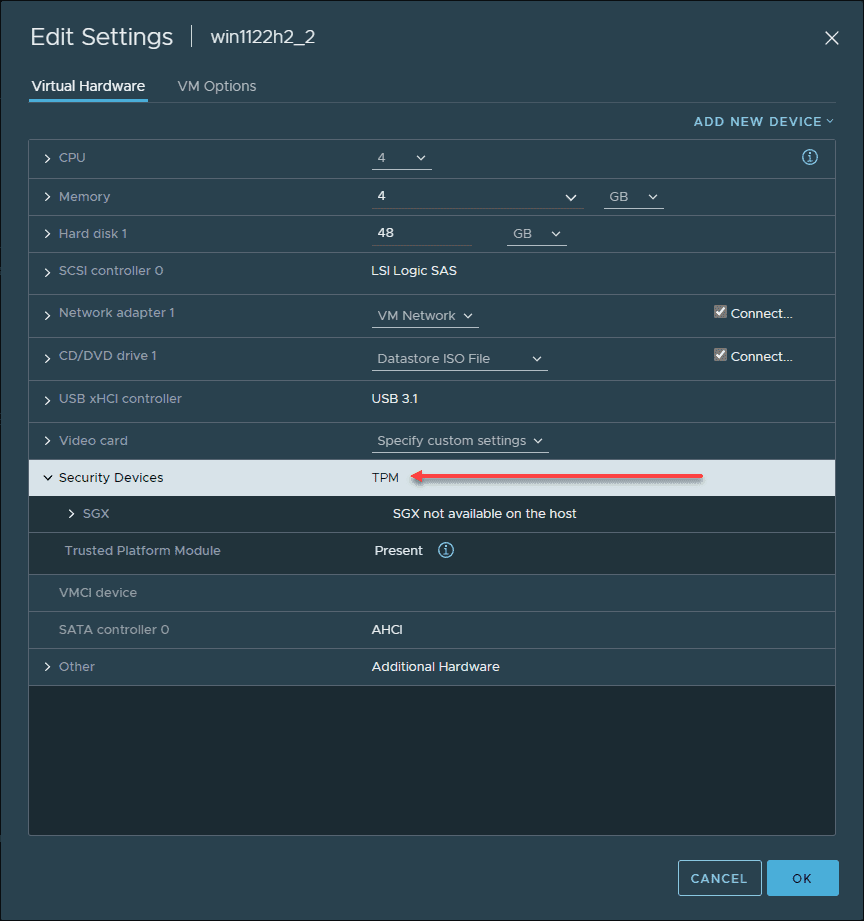Select the Virtual Hardware tab
The height and width of the screenshot is (921, 864).
coord(88,86)
